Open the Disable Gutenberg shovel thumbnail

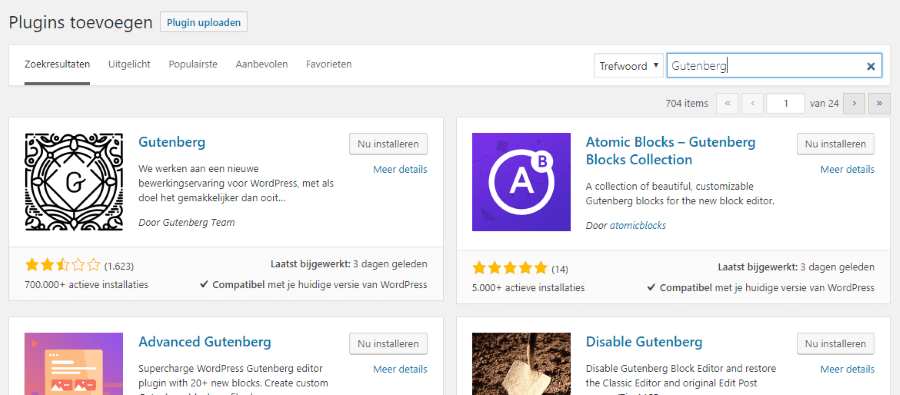click(521, 364)
